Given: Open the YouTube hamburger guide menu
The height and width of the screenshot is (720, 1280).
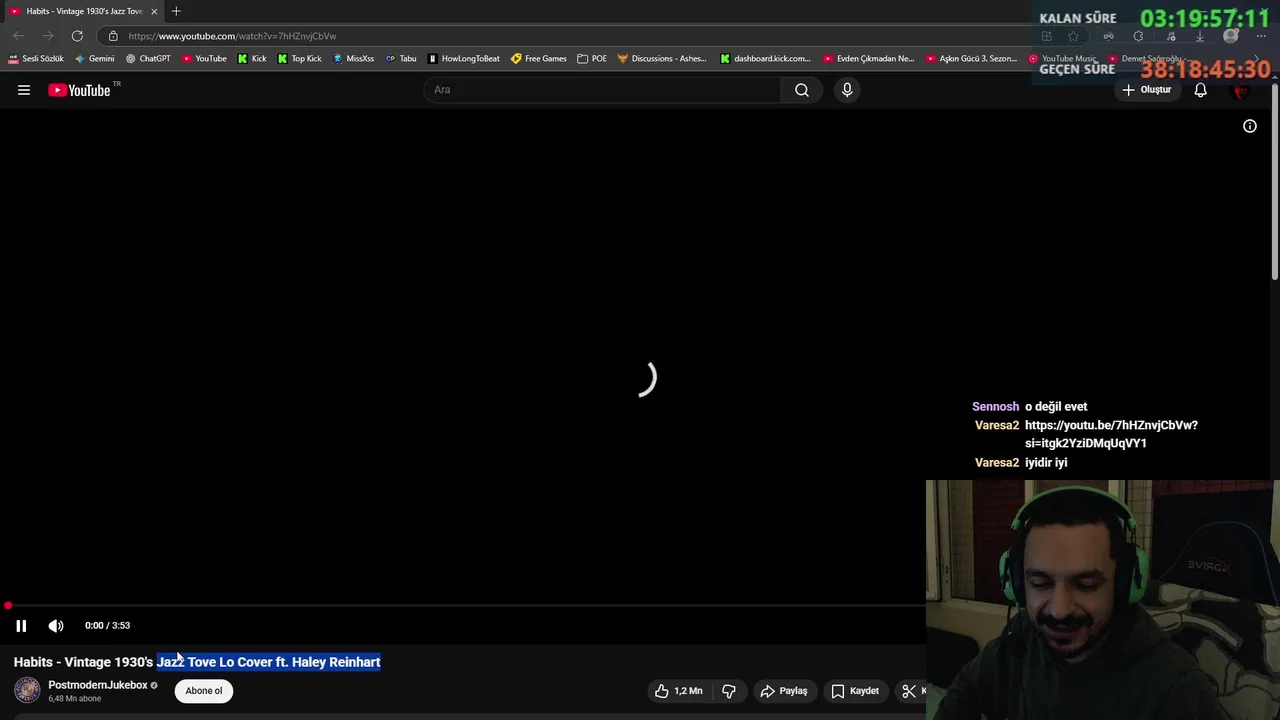Looking at the screenshot, I should tap(24, 90).
